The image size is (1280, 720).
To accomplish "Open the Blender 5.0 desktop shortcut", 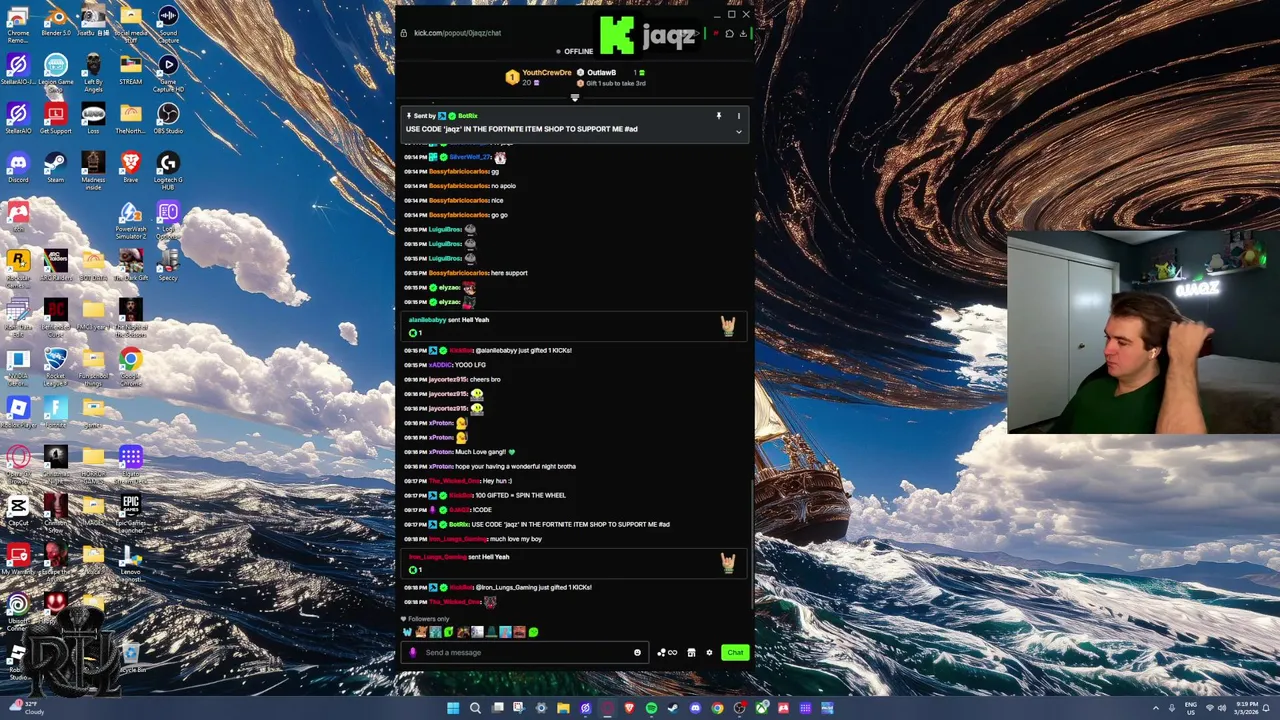I will (55, 22).
